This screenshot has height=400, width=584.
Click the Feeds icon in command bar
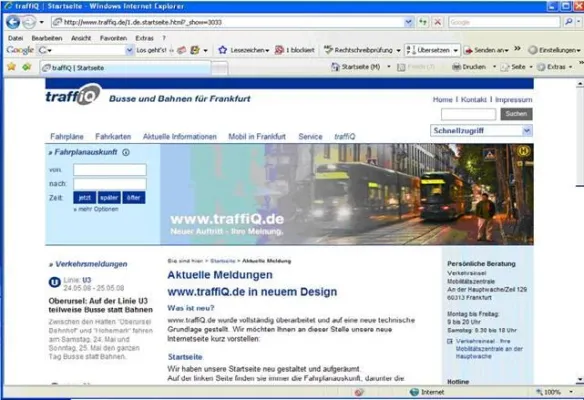click(401, 67)
